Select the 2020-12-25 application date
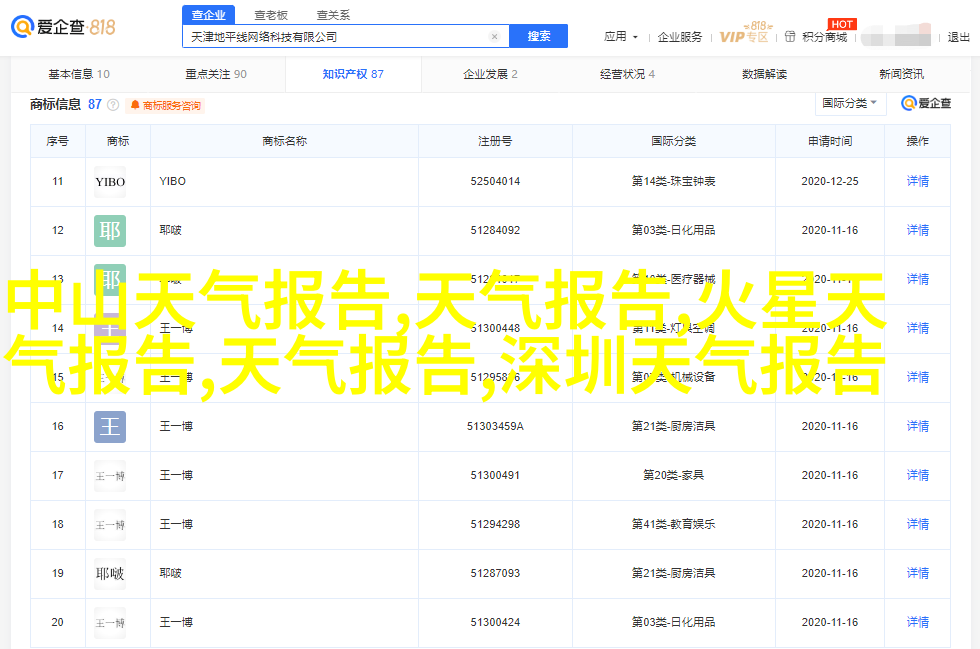The image size is (980, 649). point(830,181)
